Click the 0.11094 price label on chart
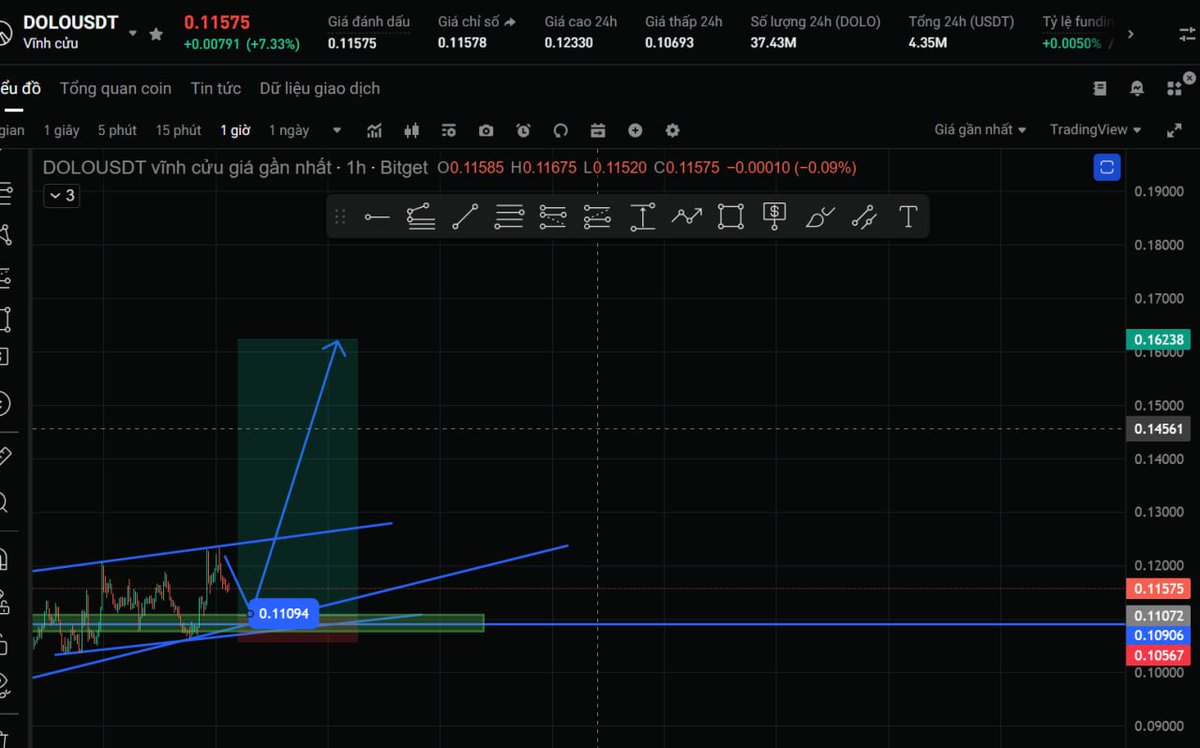This screenshot has width=1200, height=748. click(283, 613)
